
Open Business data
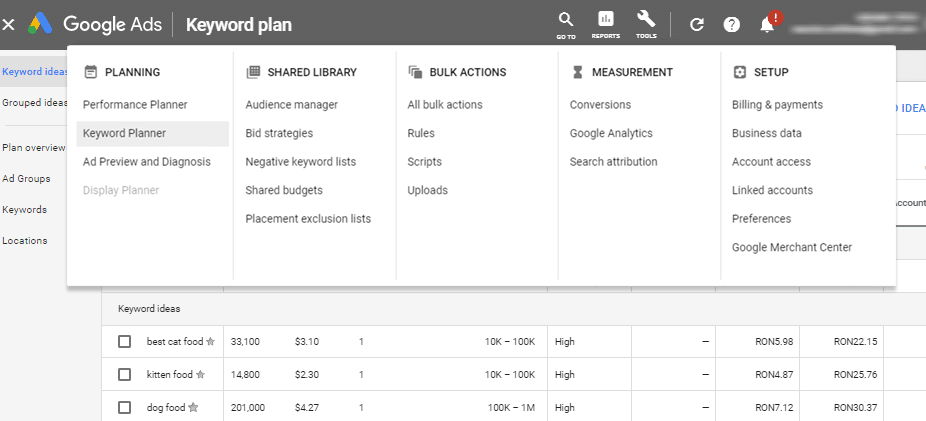tap(767, 133)
